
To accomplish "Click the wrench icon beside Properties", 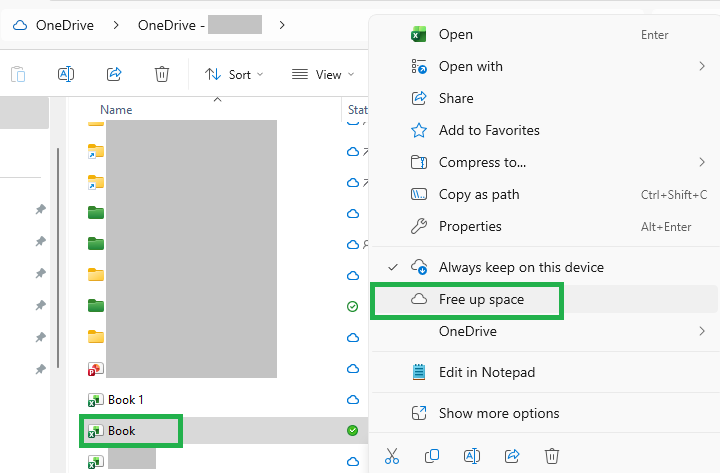I will coord(419,226).
